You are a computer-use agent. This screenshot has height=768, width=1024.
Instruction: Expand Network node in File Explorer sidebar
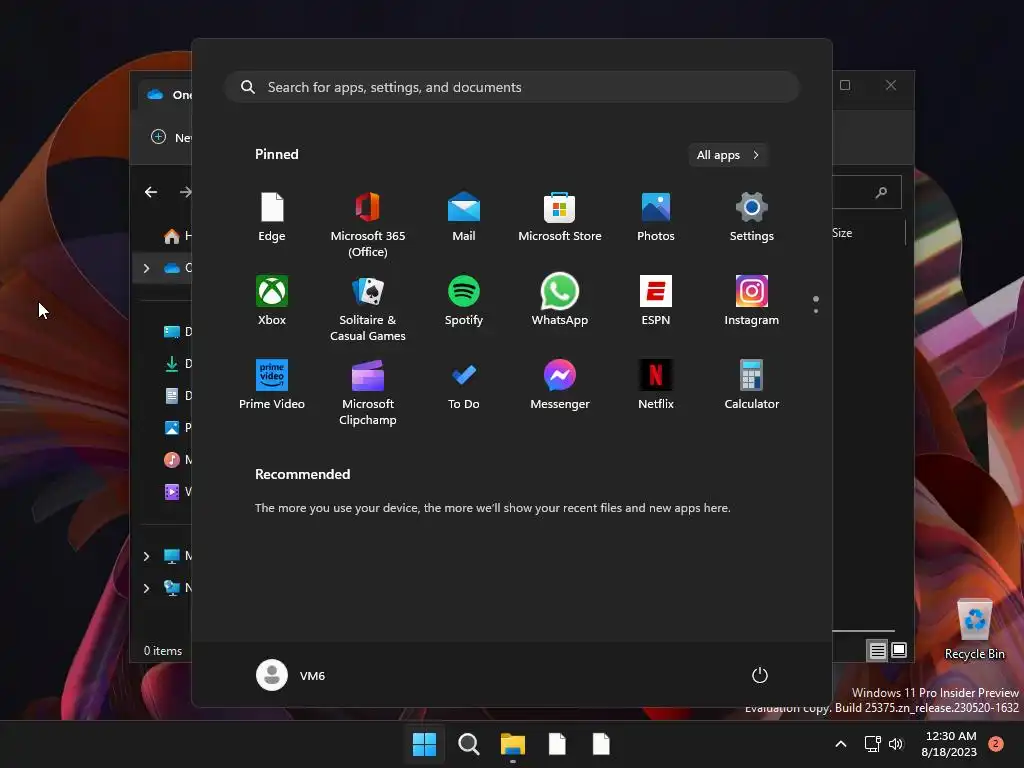[x=146, y=588]
